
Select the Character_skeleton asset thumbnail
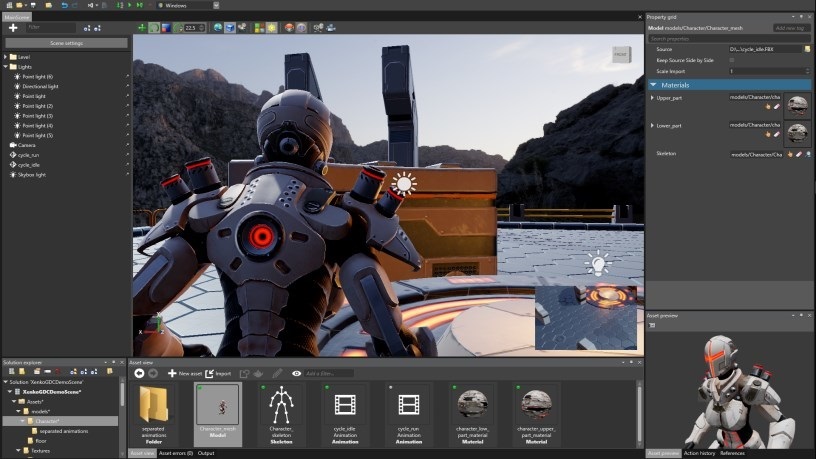pyautogui.click(x=281, y=405)
